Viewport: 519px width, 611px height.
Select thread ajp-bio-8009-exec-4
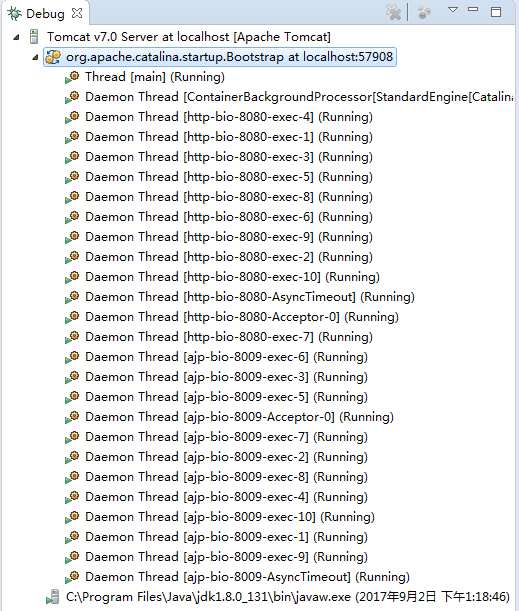(226, 497)
